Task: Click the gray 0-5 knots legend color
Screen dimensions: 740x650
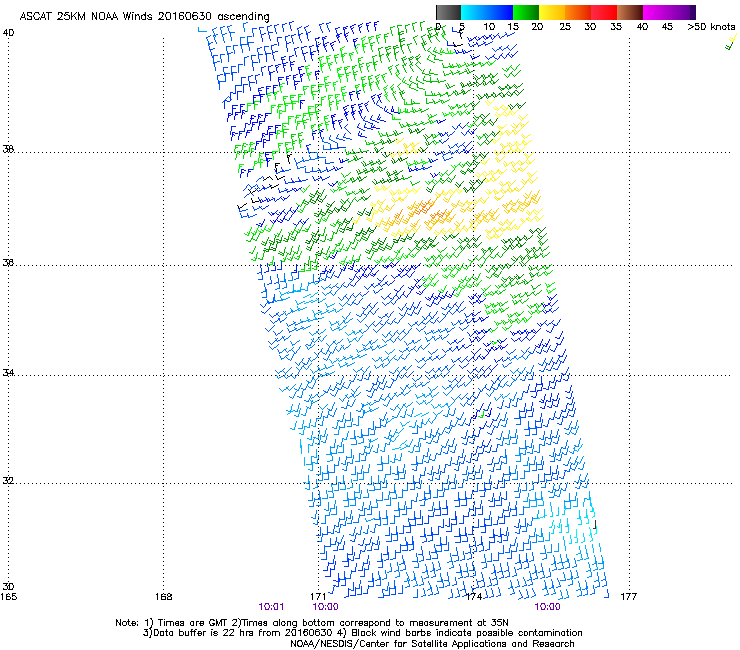Action: 448,12
